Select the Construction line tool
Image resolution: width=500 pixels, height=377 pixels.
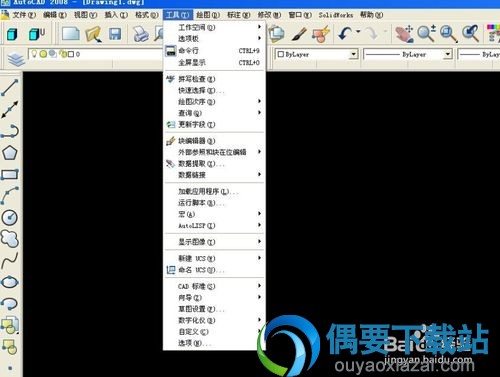pyautogui.click(x=10, y=109)
